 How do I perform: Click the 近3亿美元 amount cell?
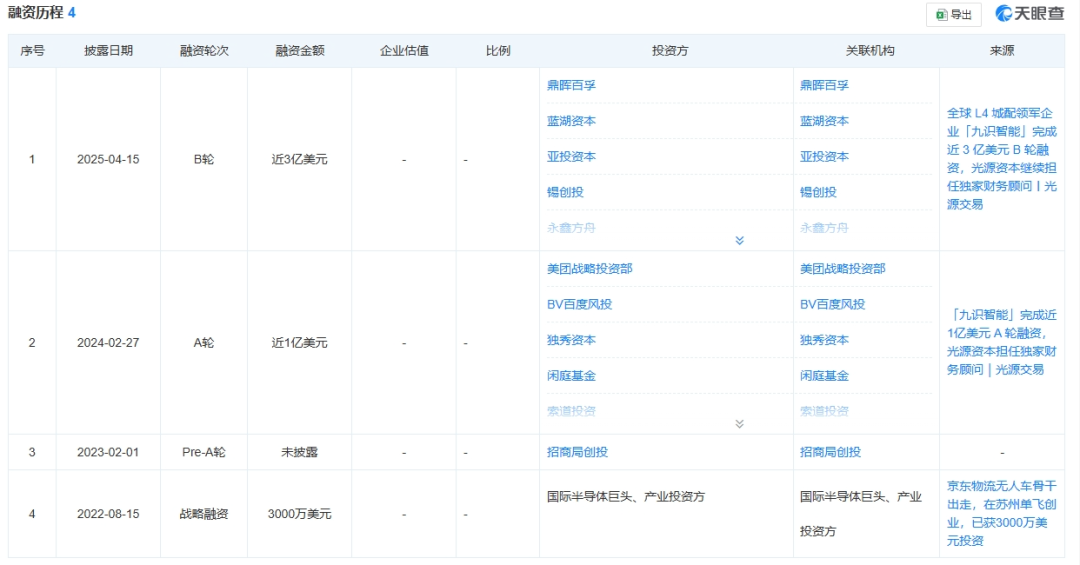click(300, 160)
